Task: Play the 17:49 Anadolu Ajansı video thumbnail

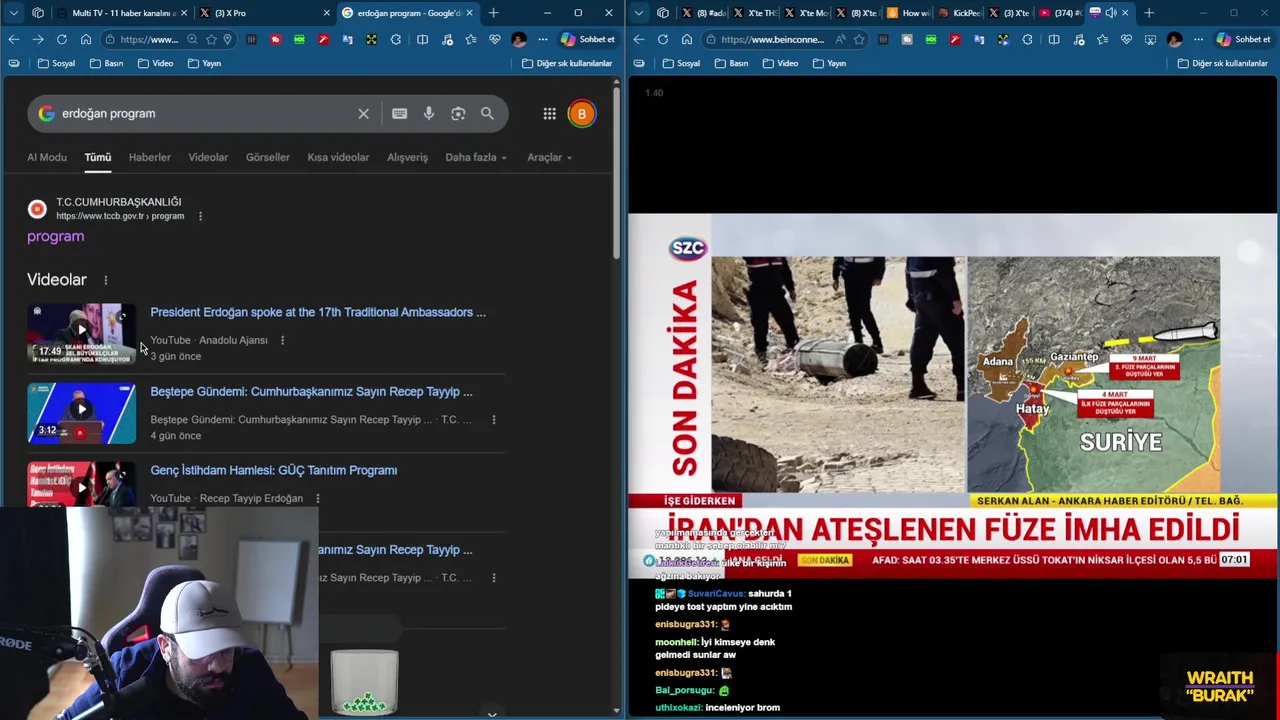Action: [x=82, y=333]
